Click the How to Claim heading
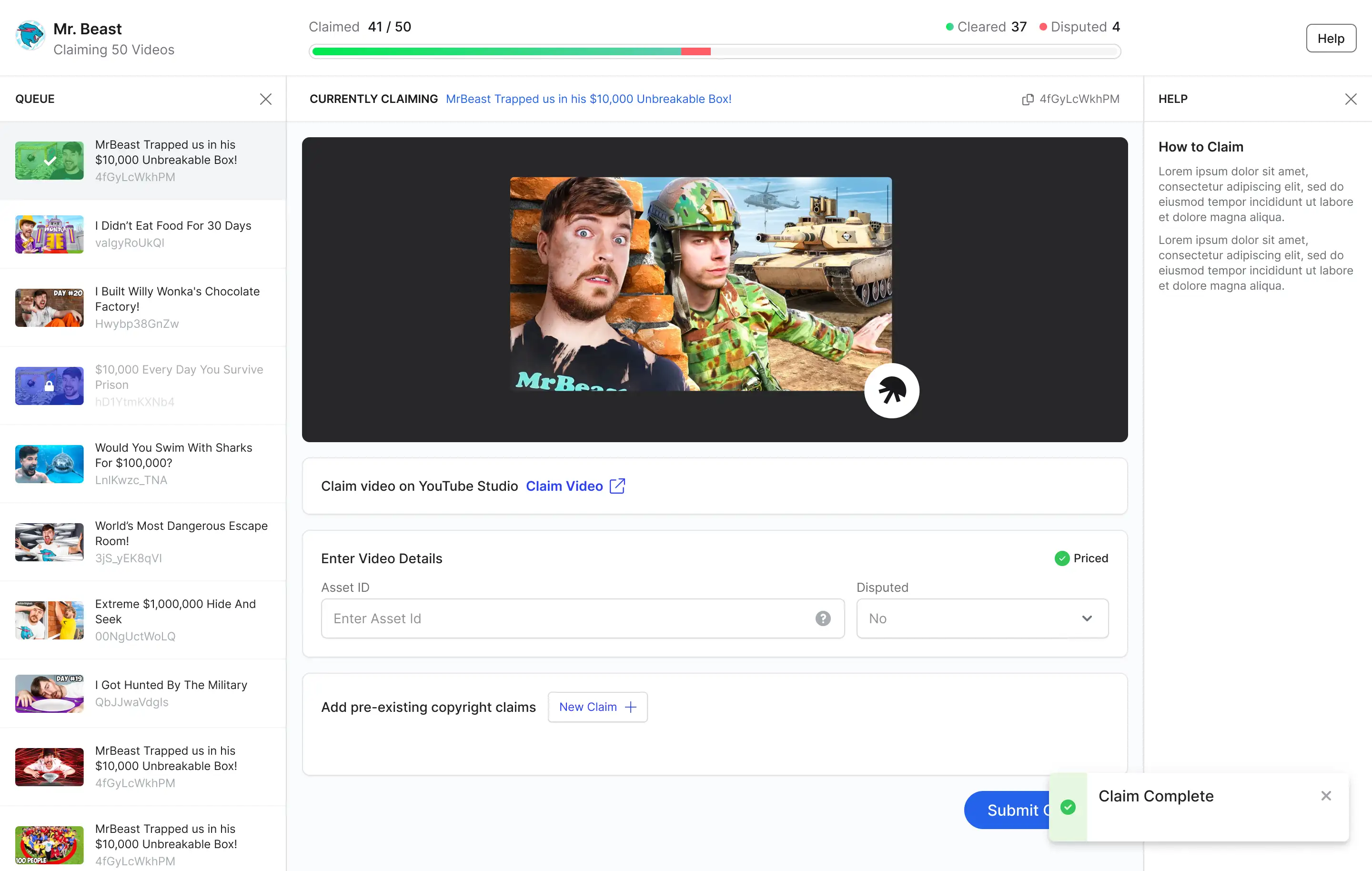 tap(1200, 147)
